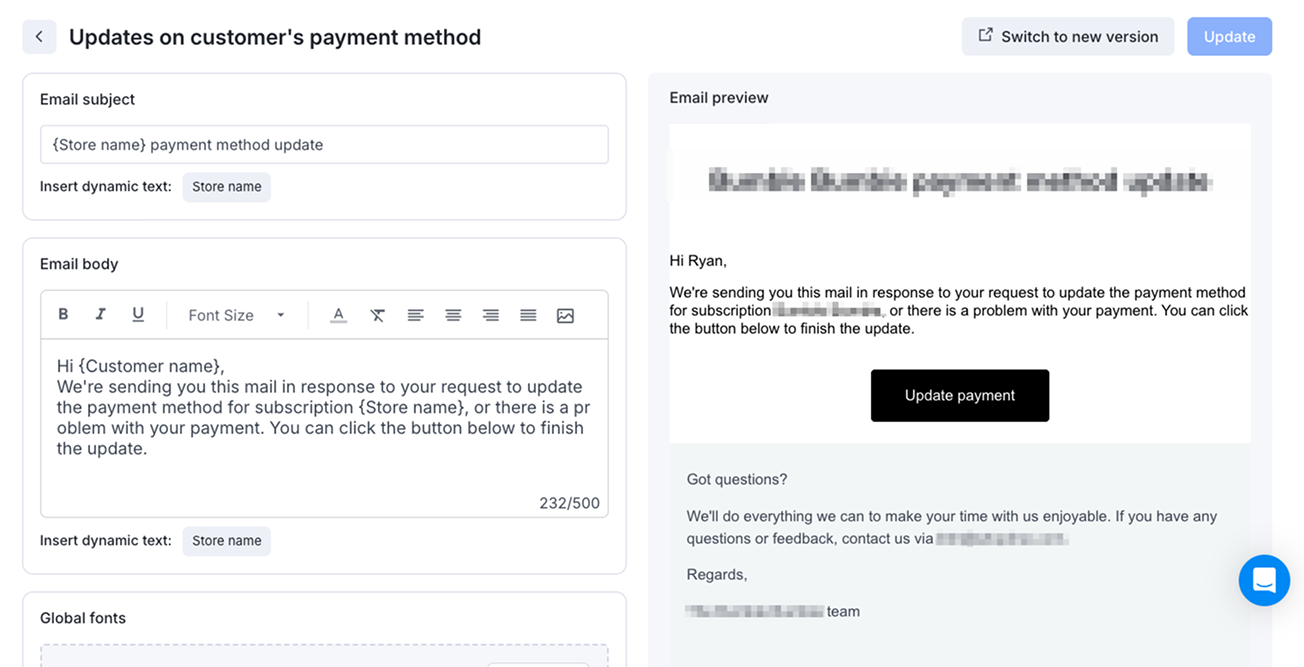Screen dimensions: 1304x667
Task: Click Switch to new version button
Action: (1068, 37)
